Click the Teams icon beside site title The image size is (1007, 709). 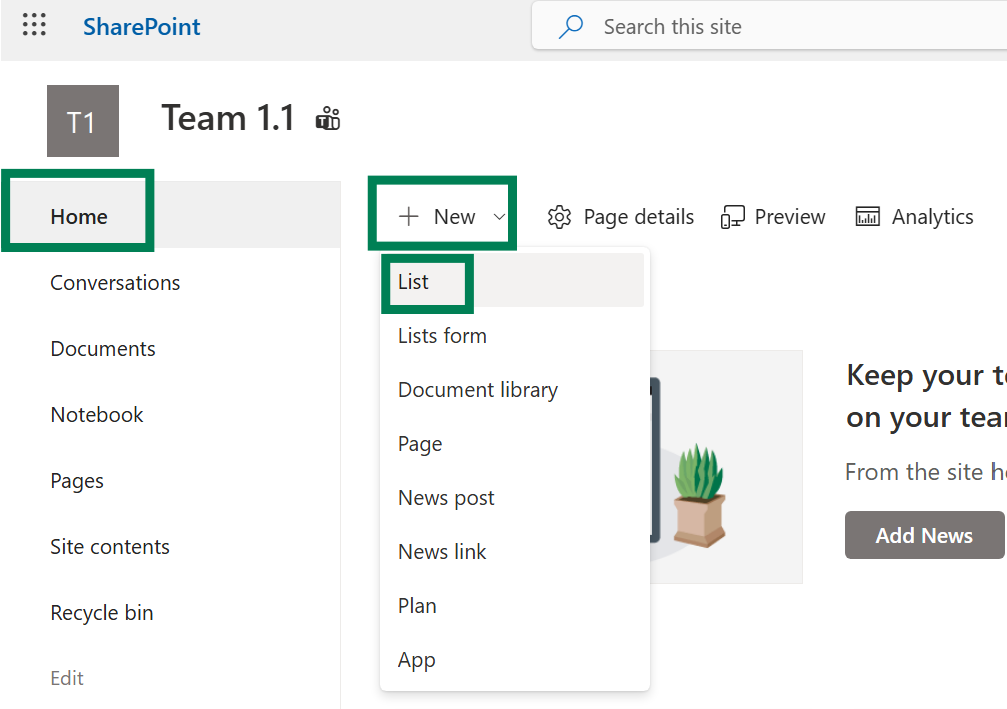point(328,119)
